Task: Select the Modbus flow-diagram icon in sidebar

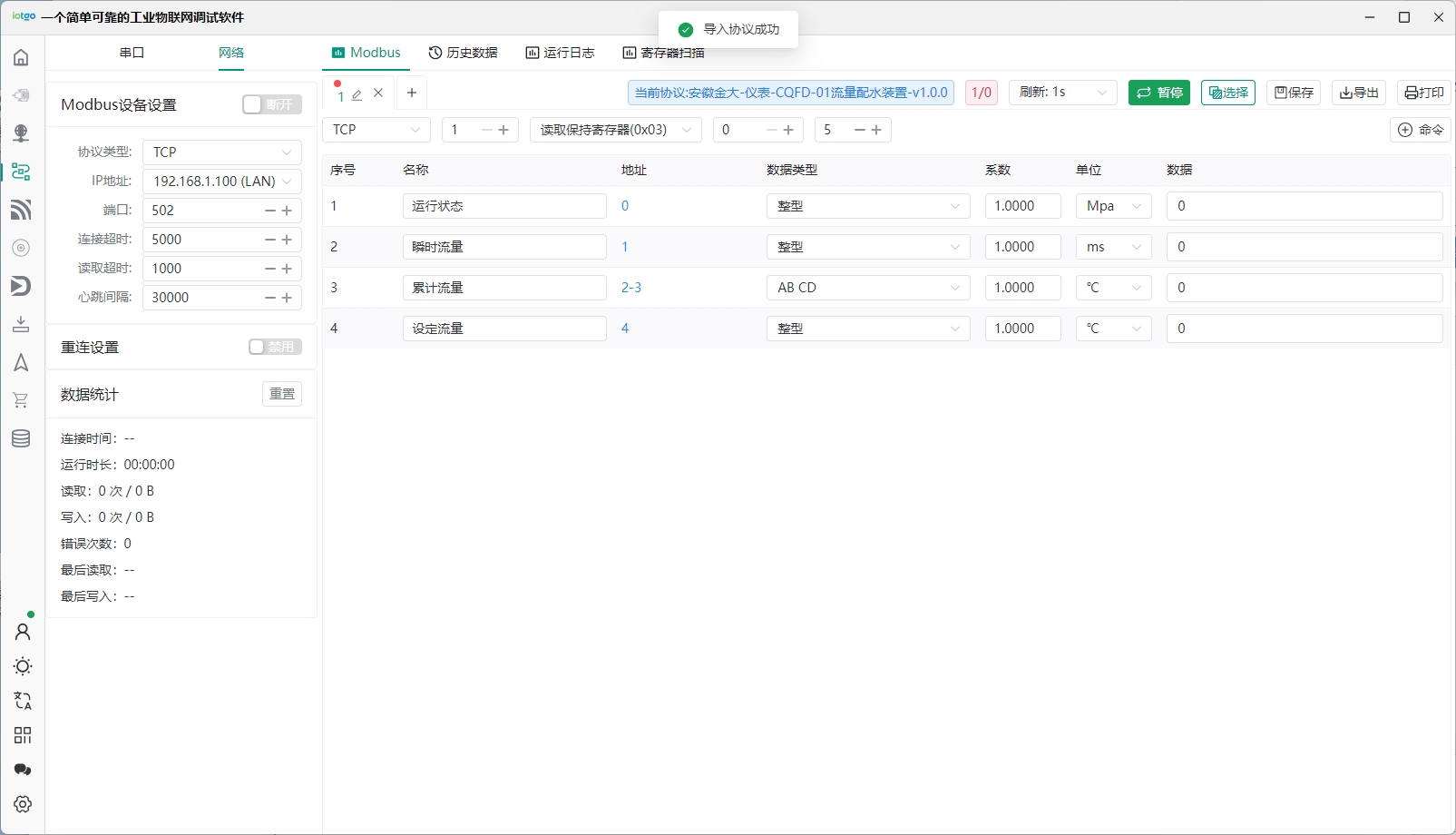Action: [x=21, y=172]
